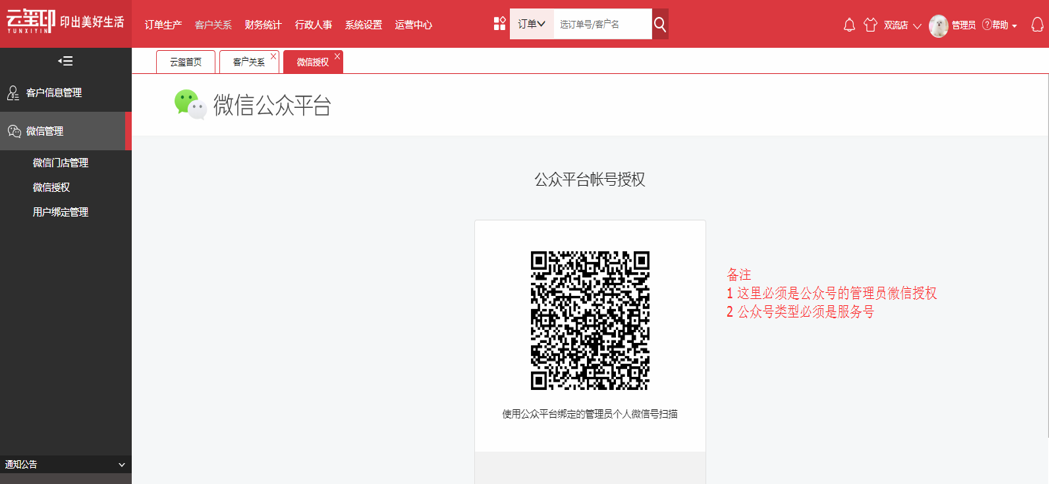Open the notification bell icon
The height and width of the screenshot is (484, 1049).
(x=850, y=25)
